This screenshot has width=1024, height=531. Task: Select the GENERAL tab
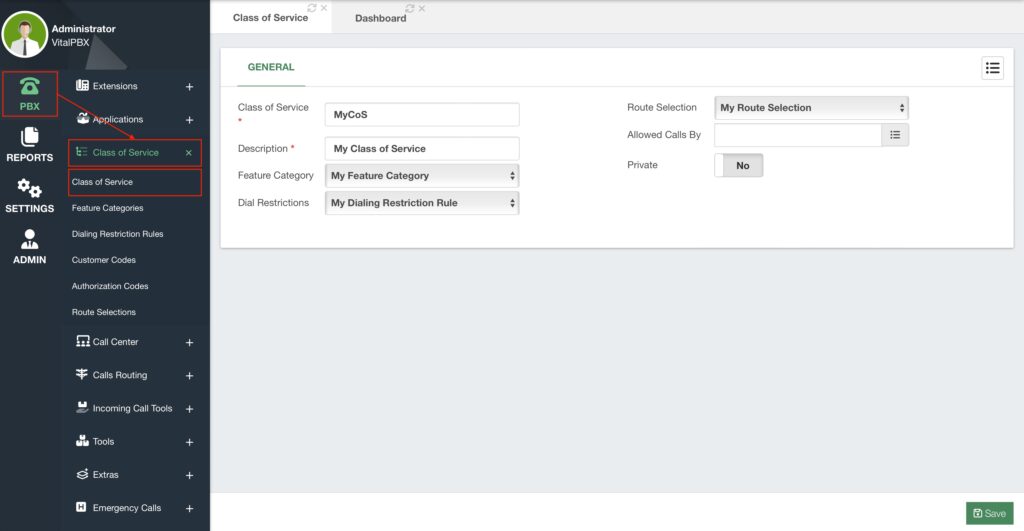(271, 68)
